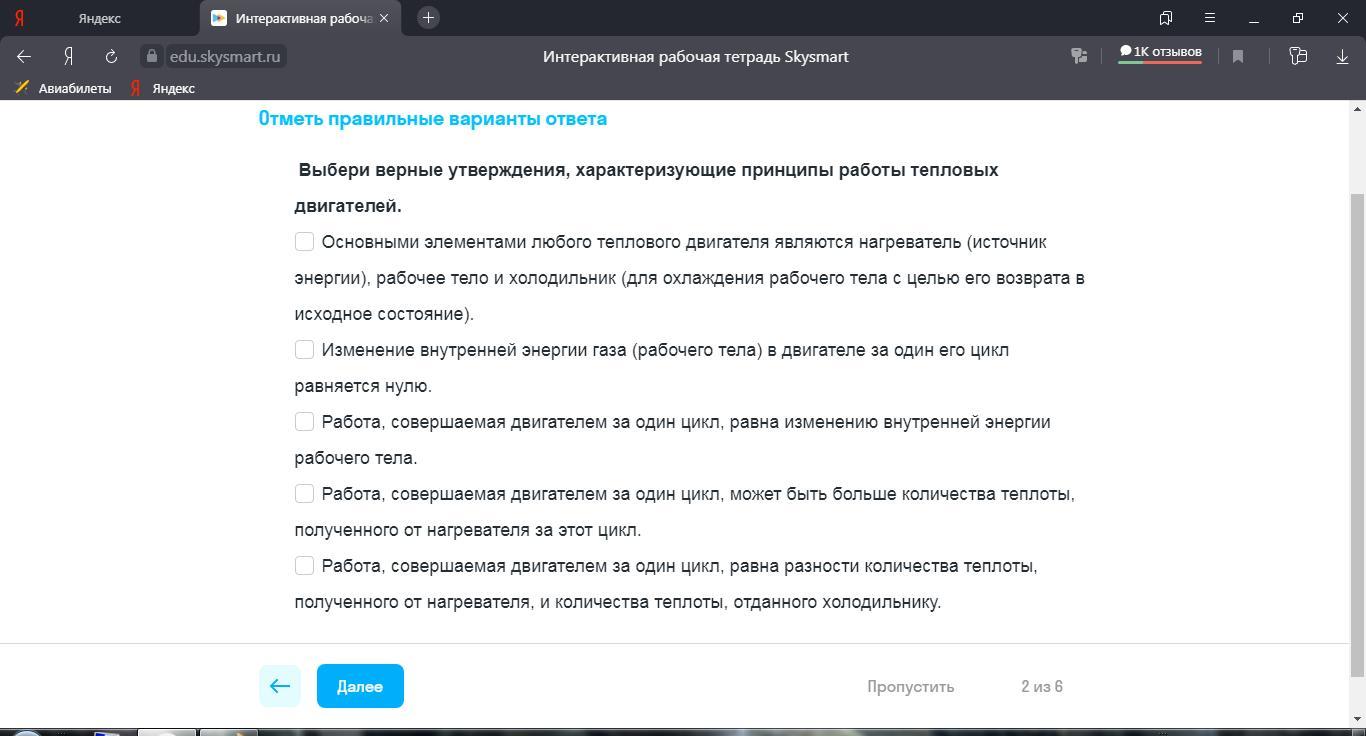Screen dimensions: 1366x736
Task: Click Пропустить to skip the question
Action: [x=910, y=687]
